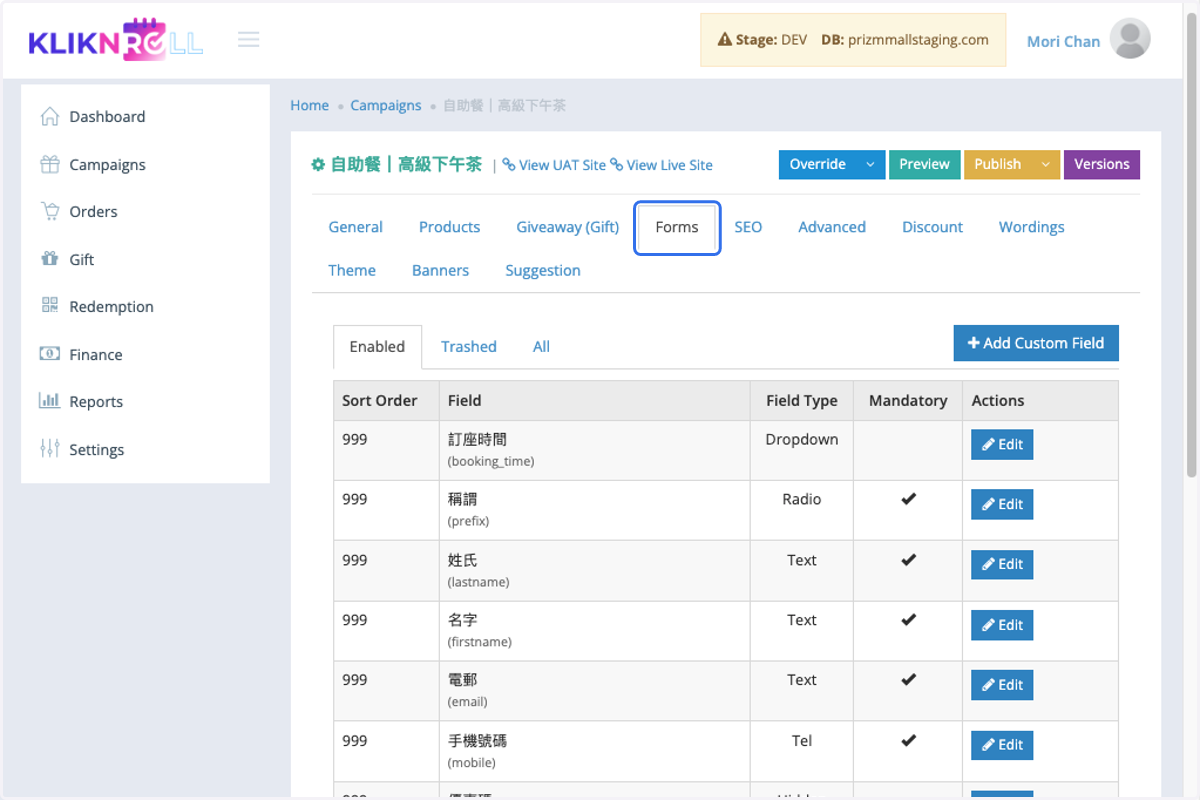
Task: Click the campaign gear icon beside title
Action: pos(318,165)
